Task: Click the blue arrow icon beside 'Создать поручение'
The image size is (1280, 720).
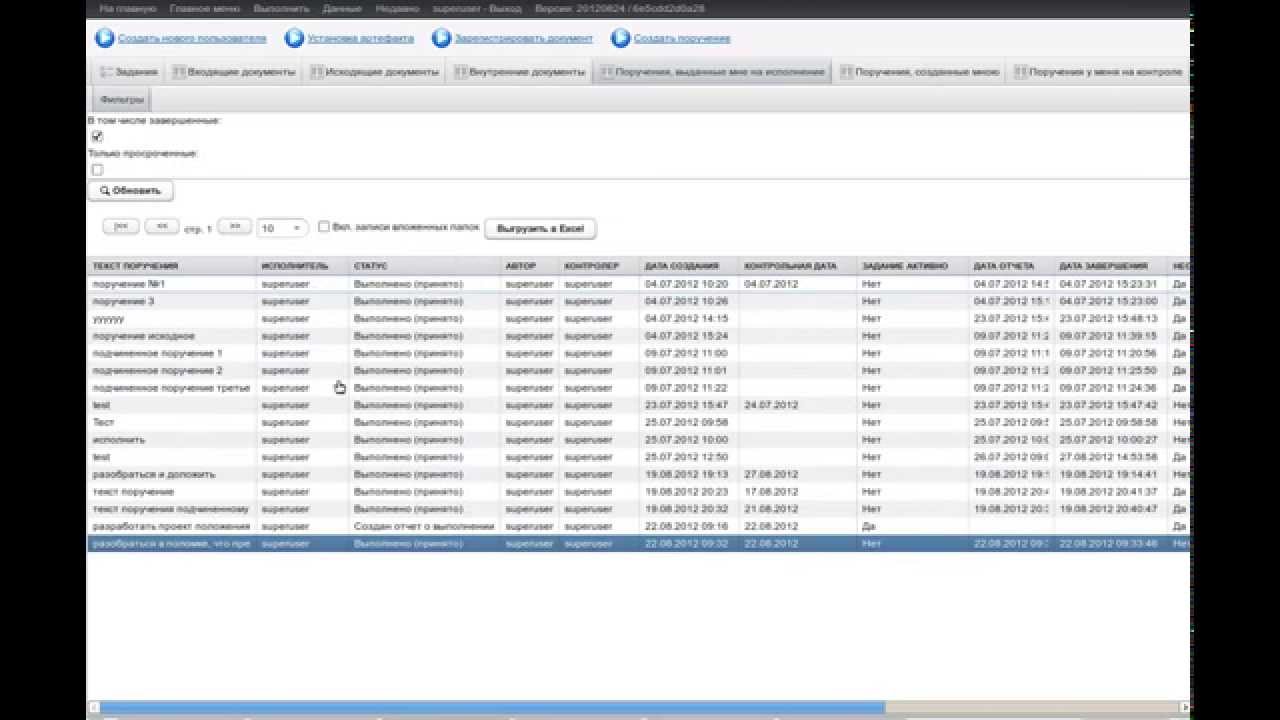Action: click(621, 38)
